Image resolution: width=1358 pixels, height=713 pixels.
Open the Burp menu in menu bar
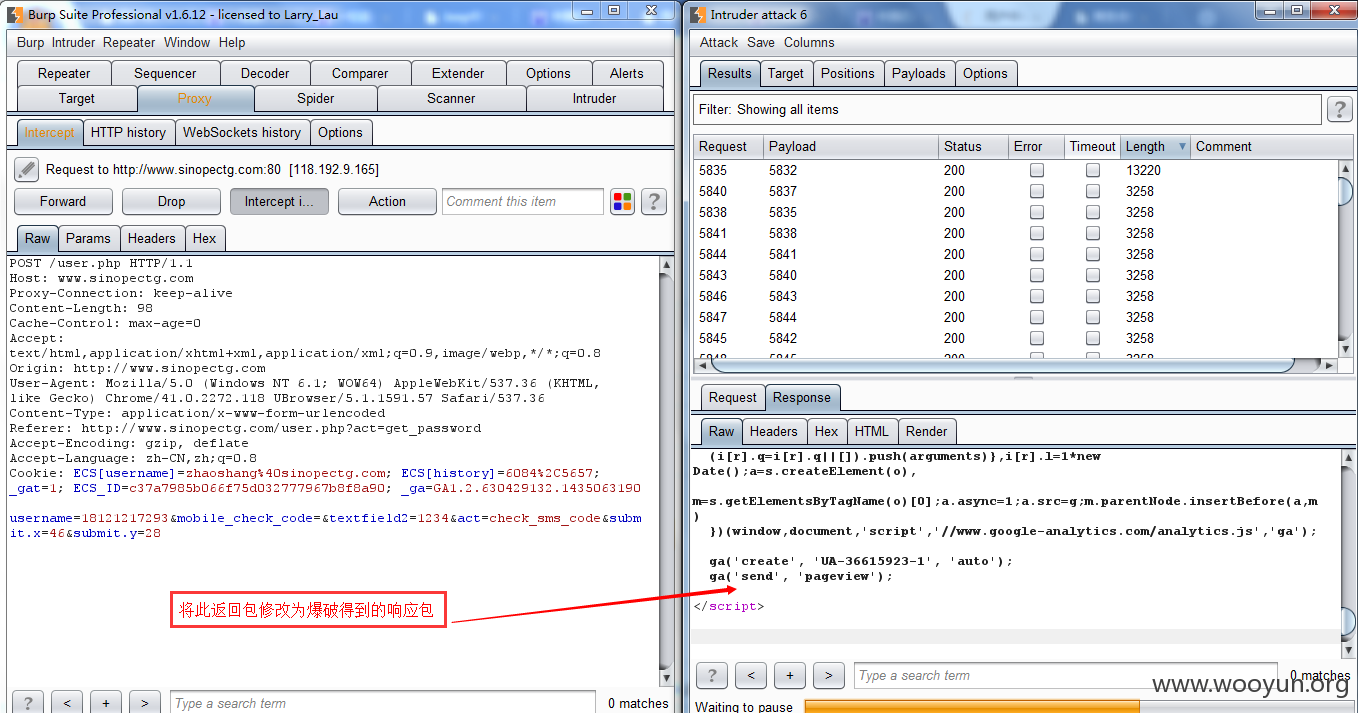pyautogui.click(x=31, y=42)
